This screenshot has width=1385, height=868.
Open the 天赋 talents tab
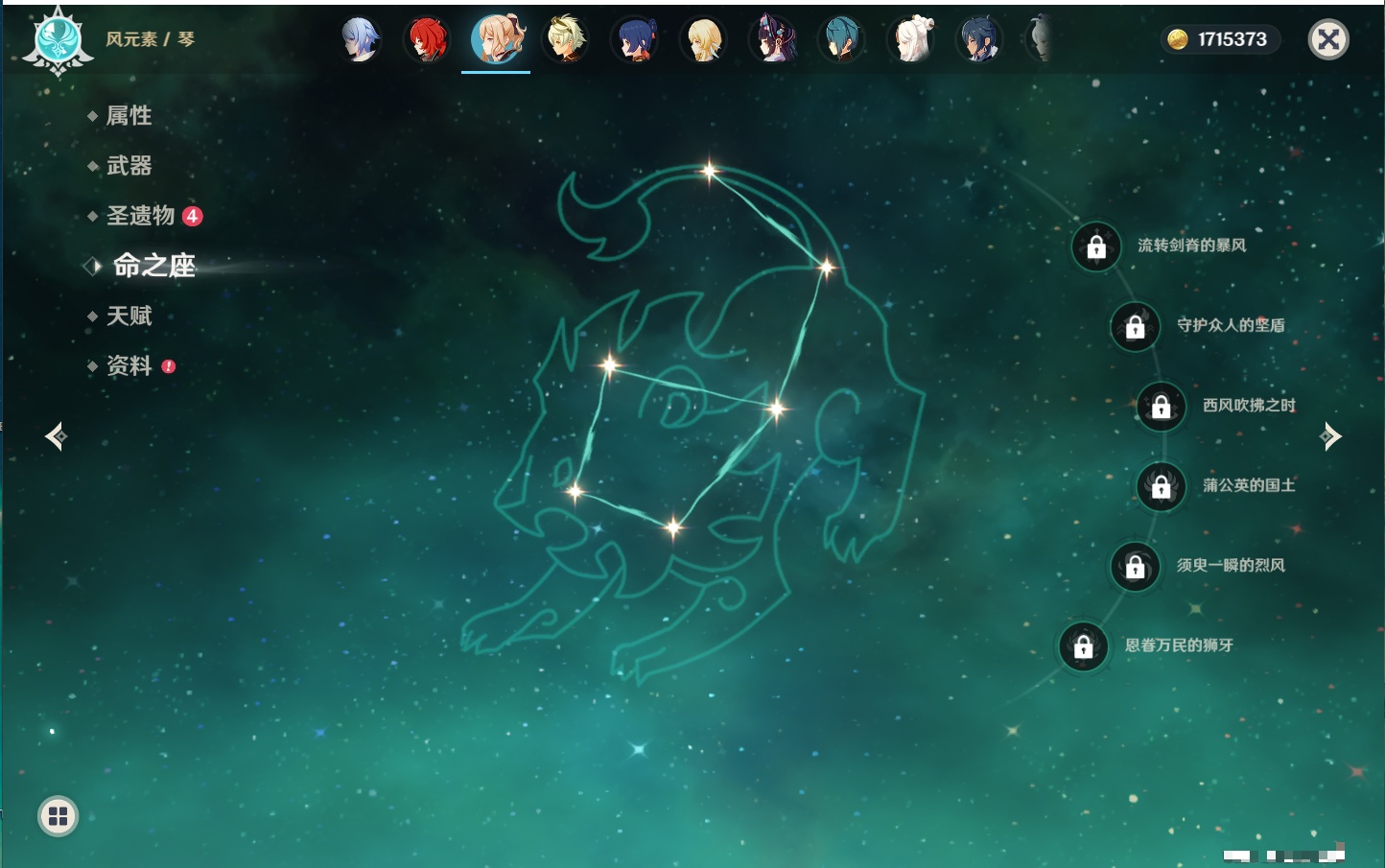(x=129, y=316)
